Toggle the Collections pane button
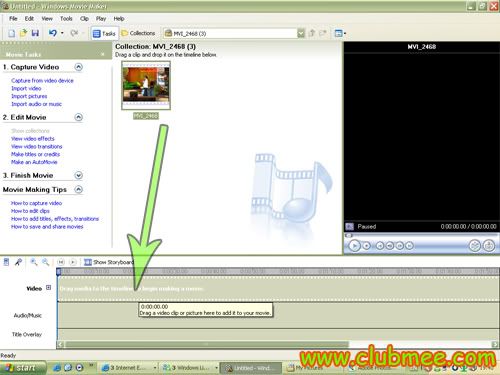The width and height of the screenshot is (500, 375). [138, 33]
